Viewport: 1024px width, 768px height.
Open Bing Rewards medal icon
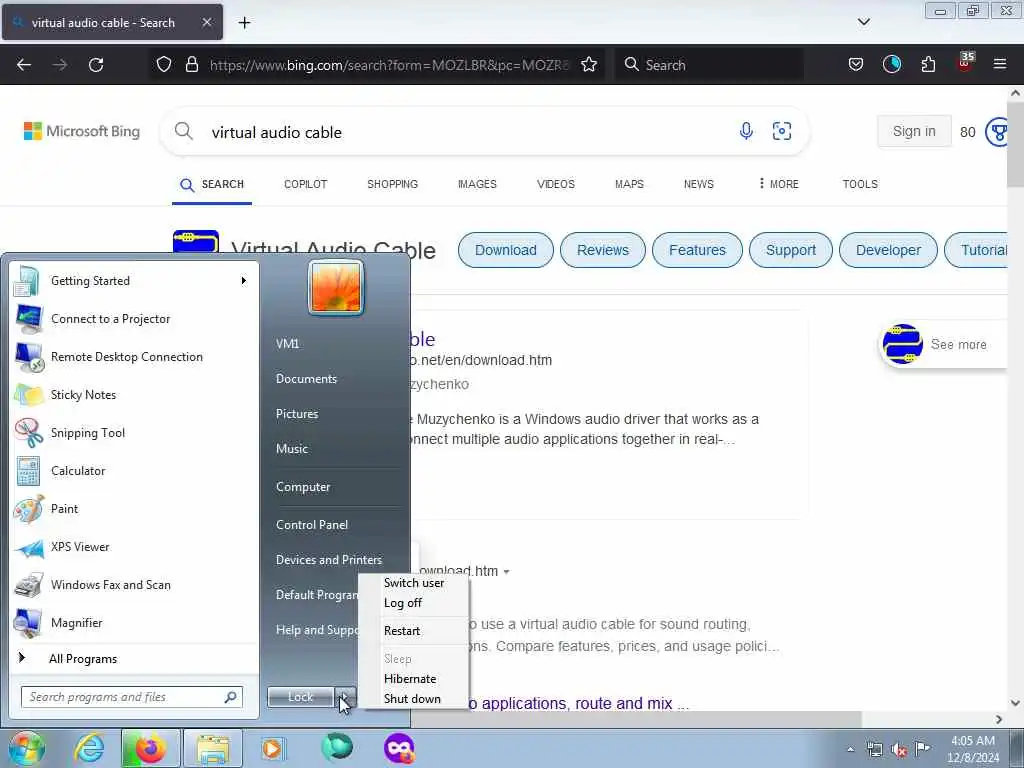(999, 132)
